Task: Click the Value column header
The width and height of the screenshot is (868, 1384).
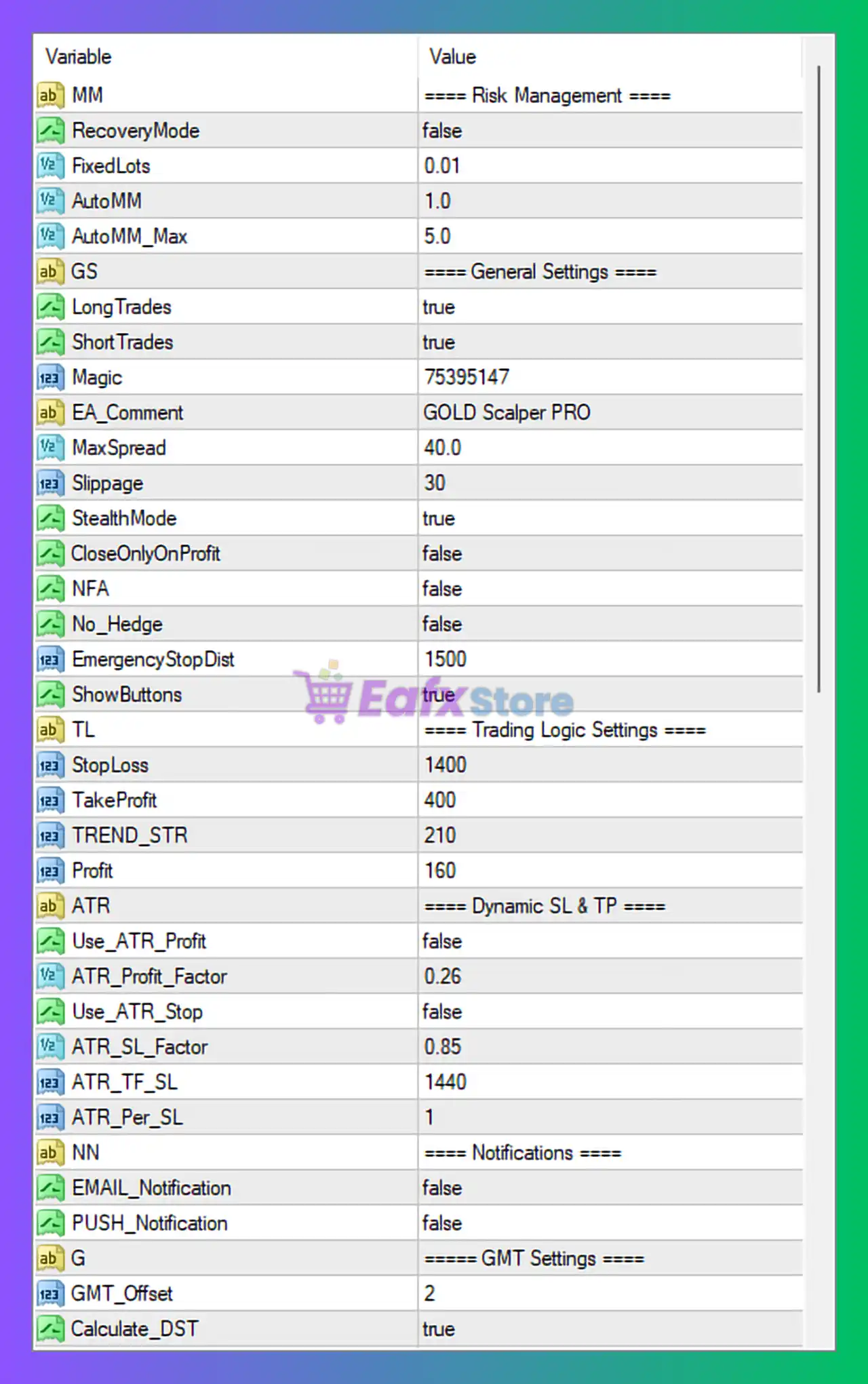Action: (452, 57)
